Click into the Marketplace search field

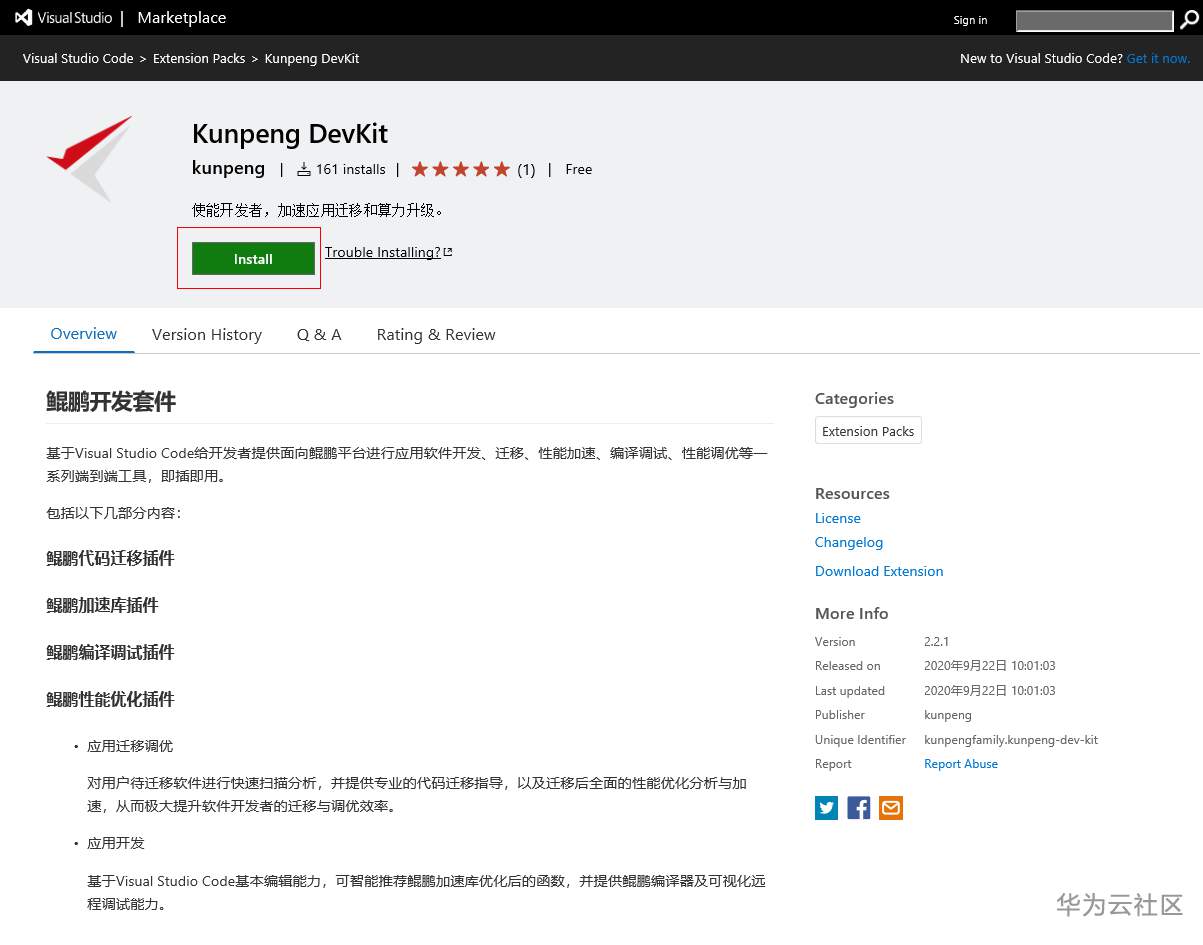(1094, 20)
